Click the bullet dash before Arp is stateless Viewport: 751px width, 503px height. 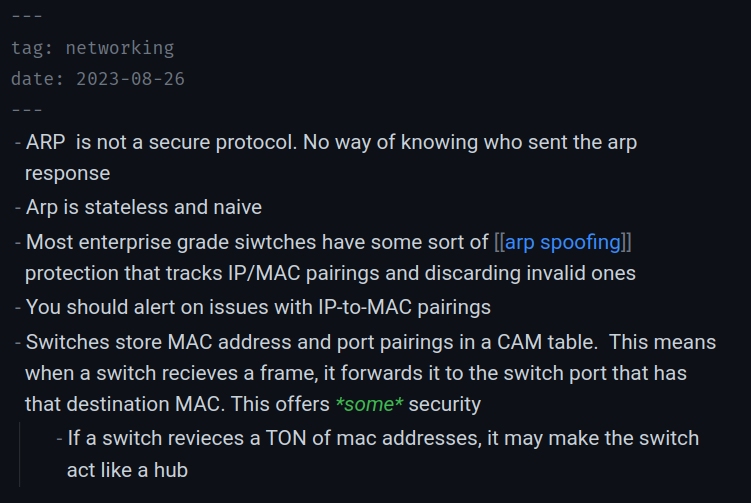19,208
